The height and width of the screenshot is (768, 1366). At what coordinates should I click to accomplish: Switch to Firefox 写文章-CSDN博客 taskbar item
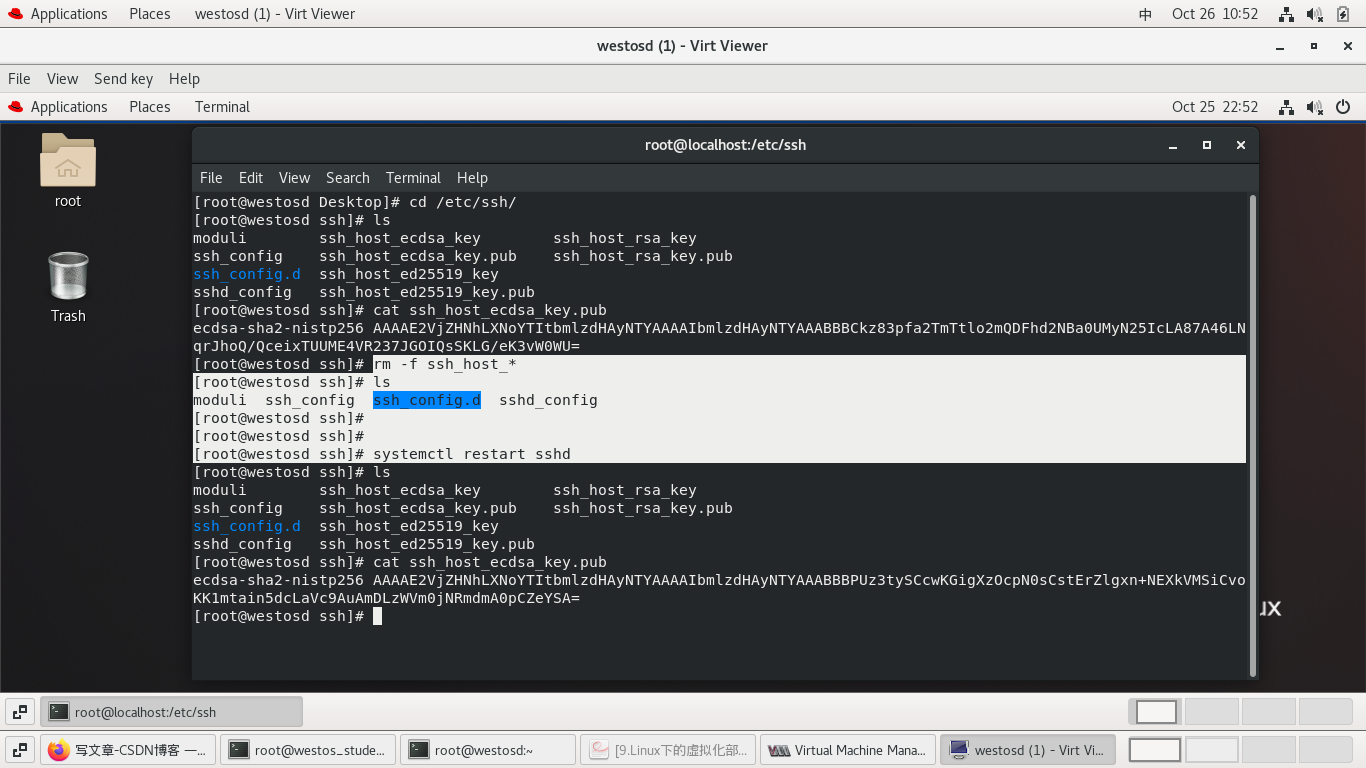(129, 750)
